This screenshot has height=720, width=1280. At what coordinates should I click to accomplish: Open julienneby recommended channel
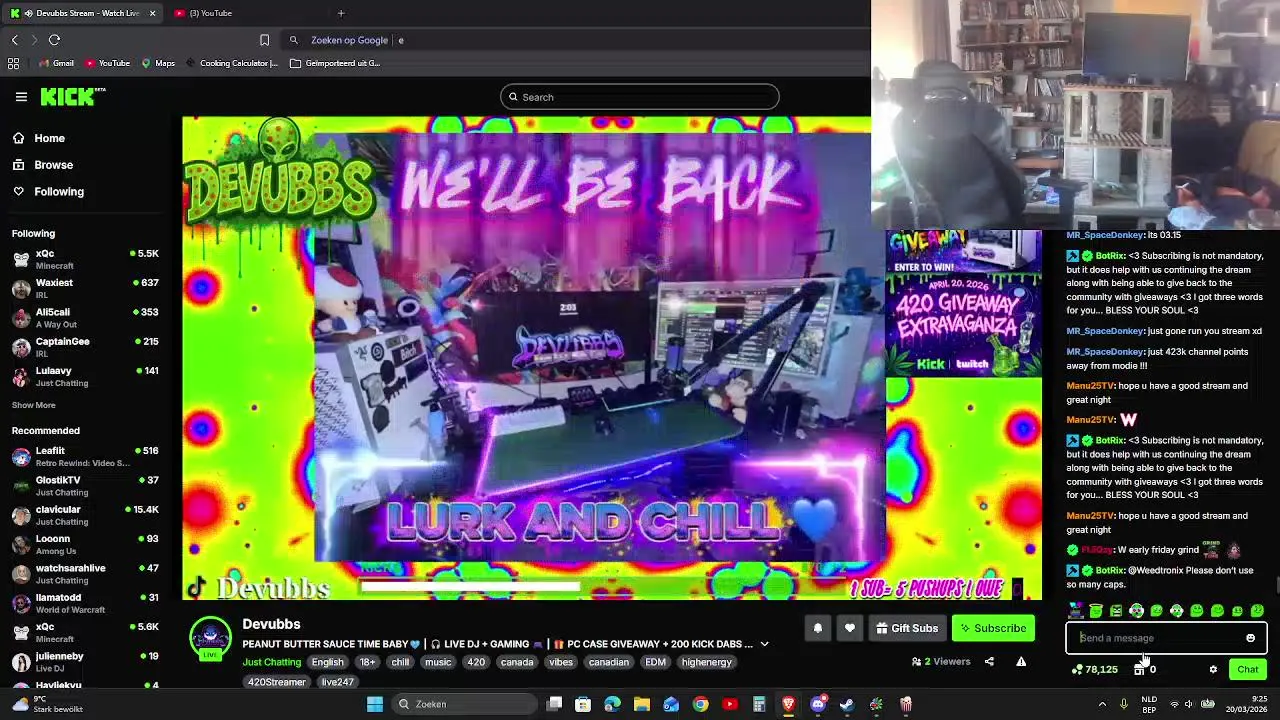(x=85, y=662)
